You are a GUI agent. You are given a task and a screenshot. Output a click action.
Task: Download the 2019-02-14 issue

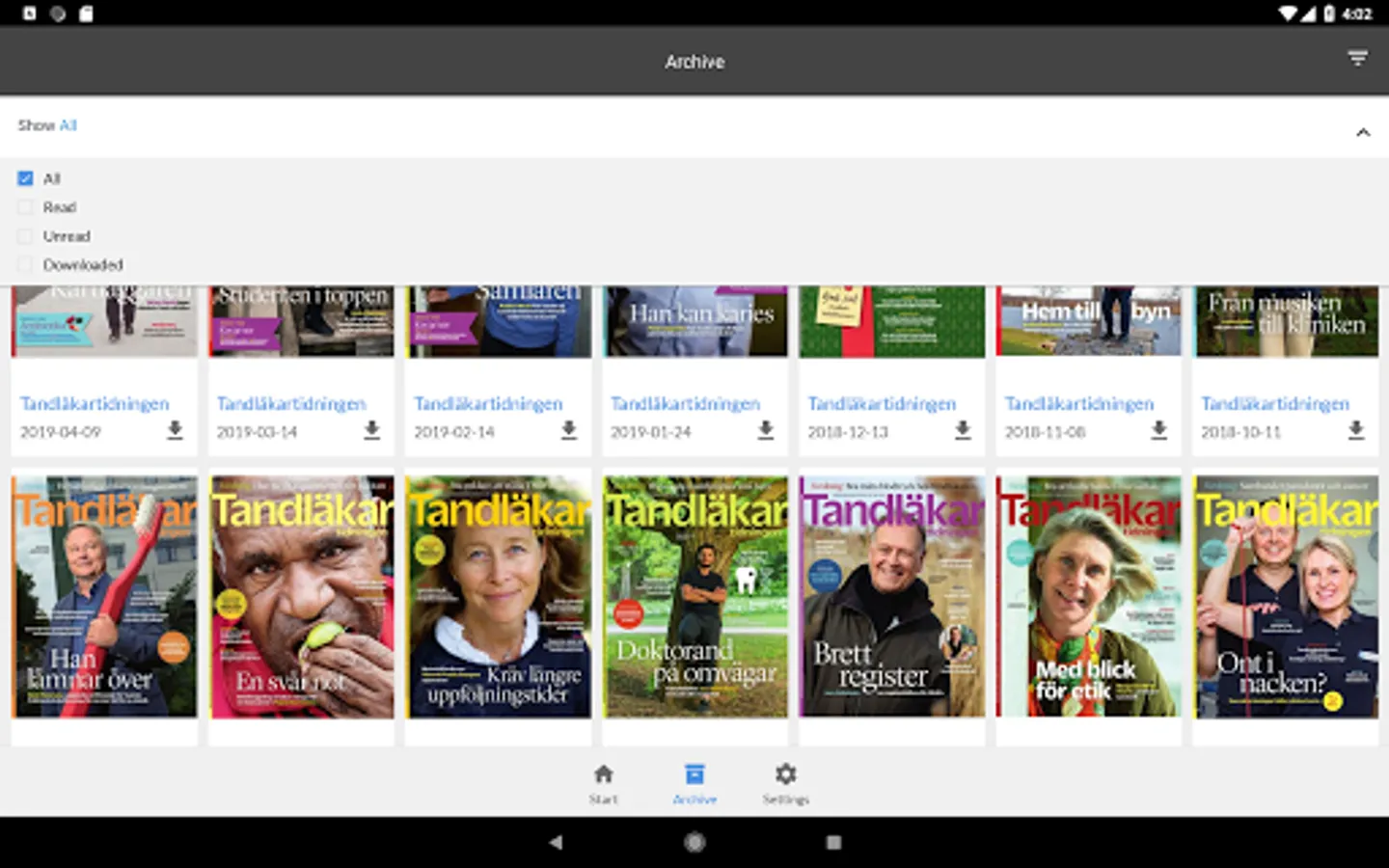point(569,430)
